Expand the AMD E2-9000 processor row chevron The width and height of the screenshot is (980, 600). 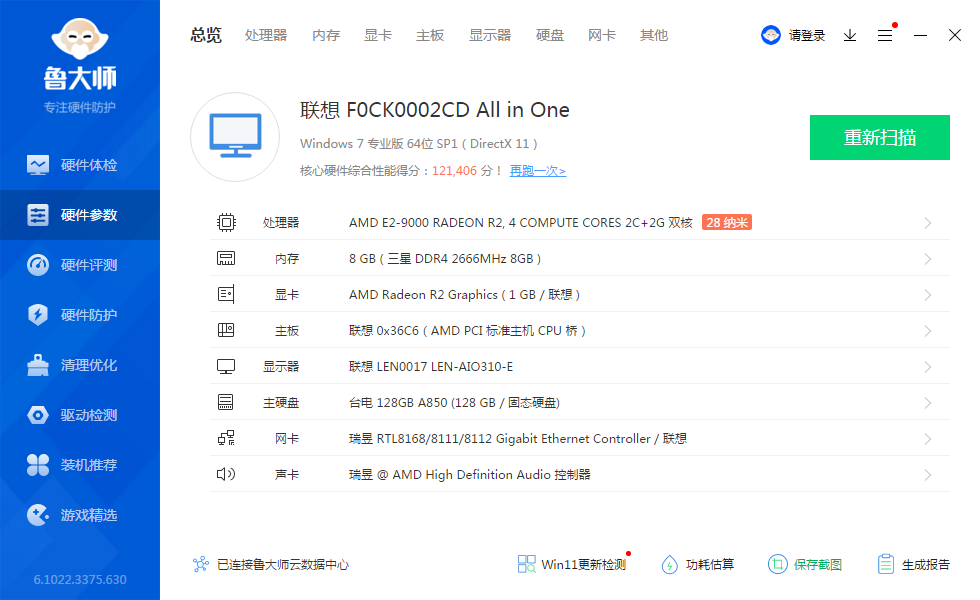coord(928,223)
